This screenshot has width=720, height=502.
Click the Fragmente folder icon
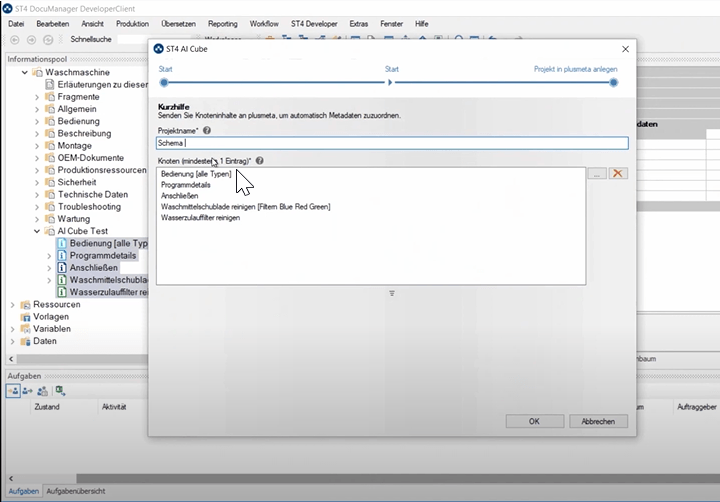50,96
